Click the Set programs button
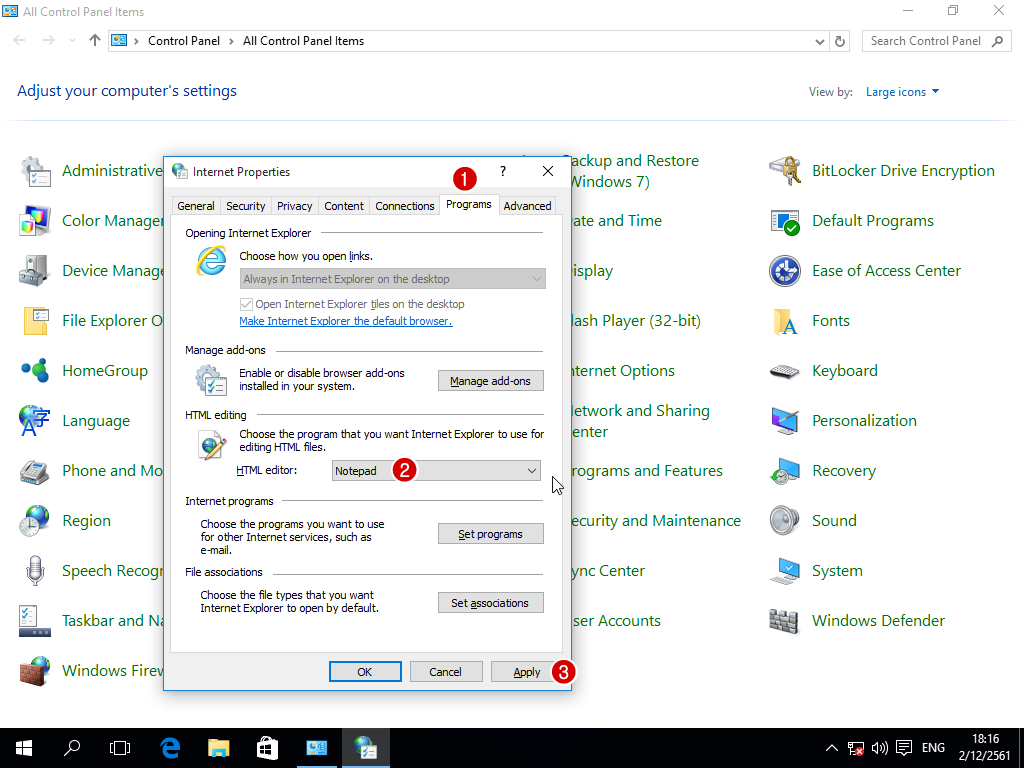 coord(490,534)
